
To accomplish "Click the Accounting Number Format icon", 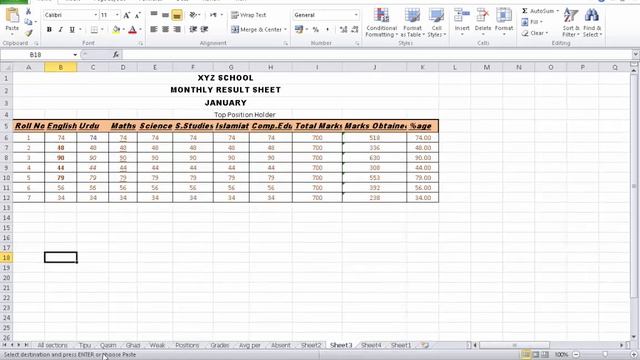I will click(x=299, y=29).
